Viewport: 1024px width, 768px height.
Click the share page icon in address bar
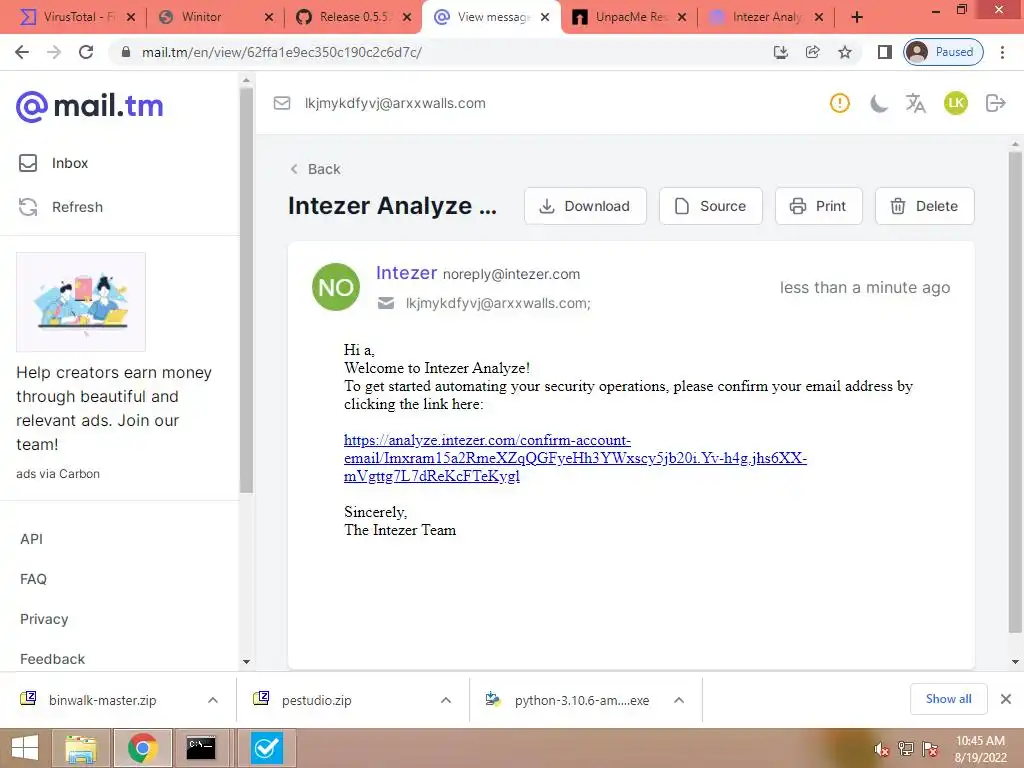pos(812,52)
